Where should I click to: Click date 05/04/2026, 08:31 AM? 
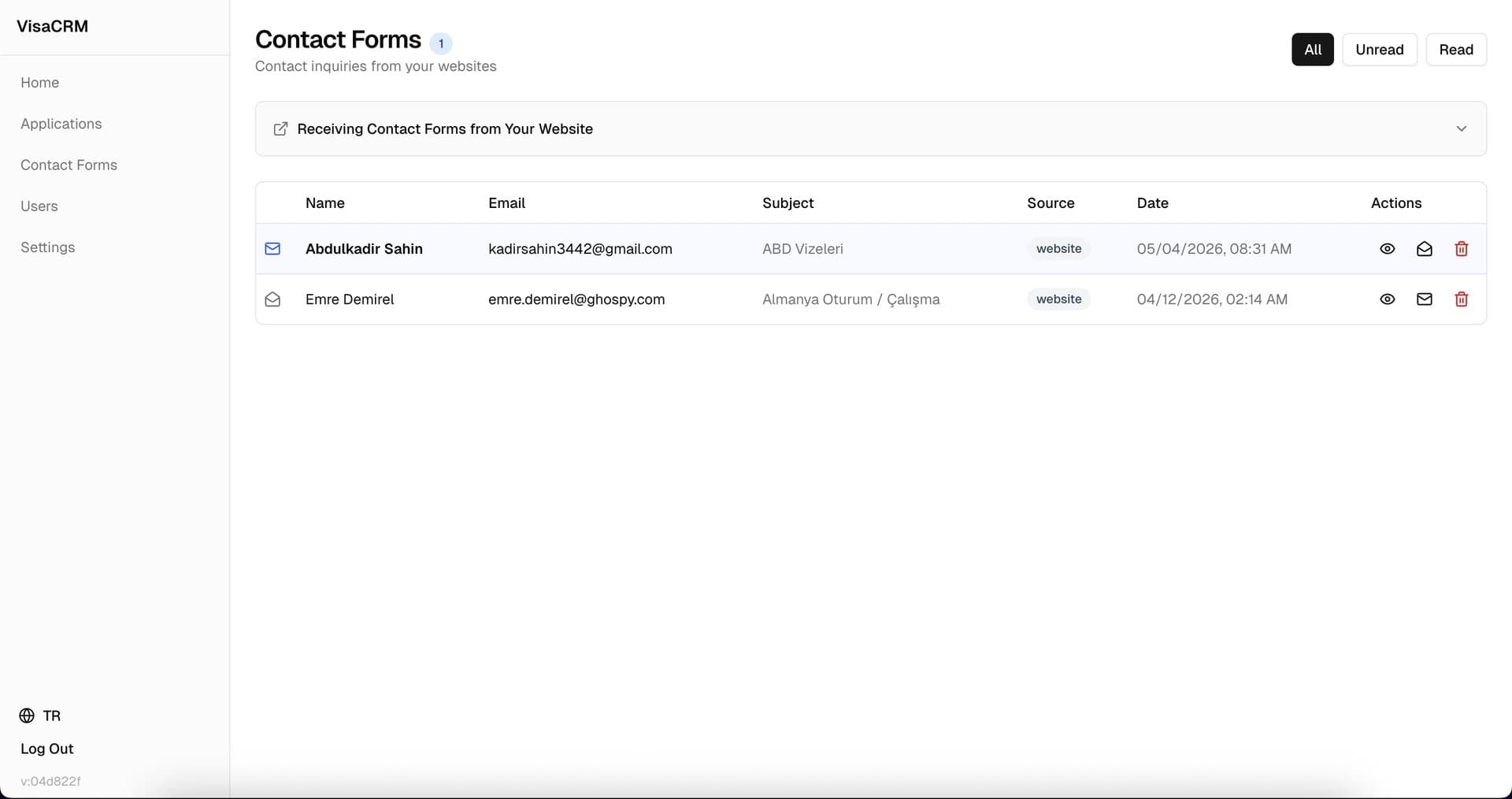pyautogui.click(x=1214, y=249)
